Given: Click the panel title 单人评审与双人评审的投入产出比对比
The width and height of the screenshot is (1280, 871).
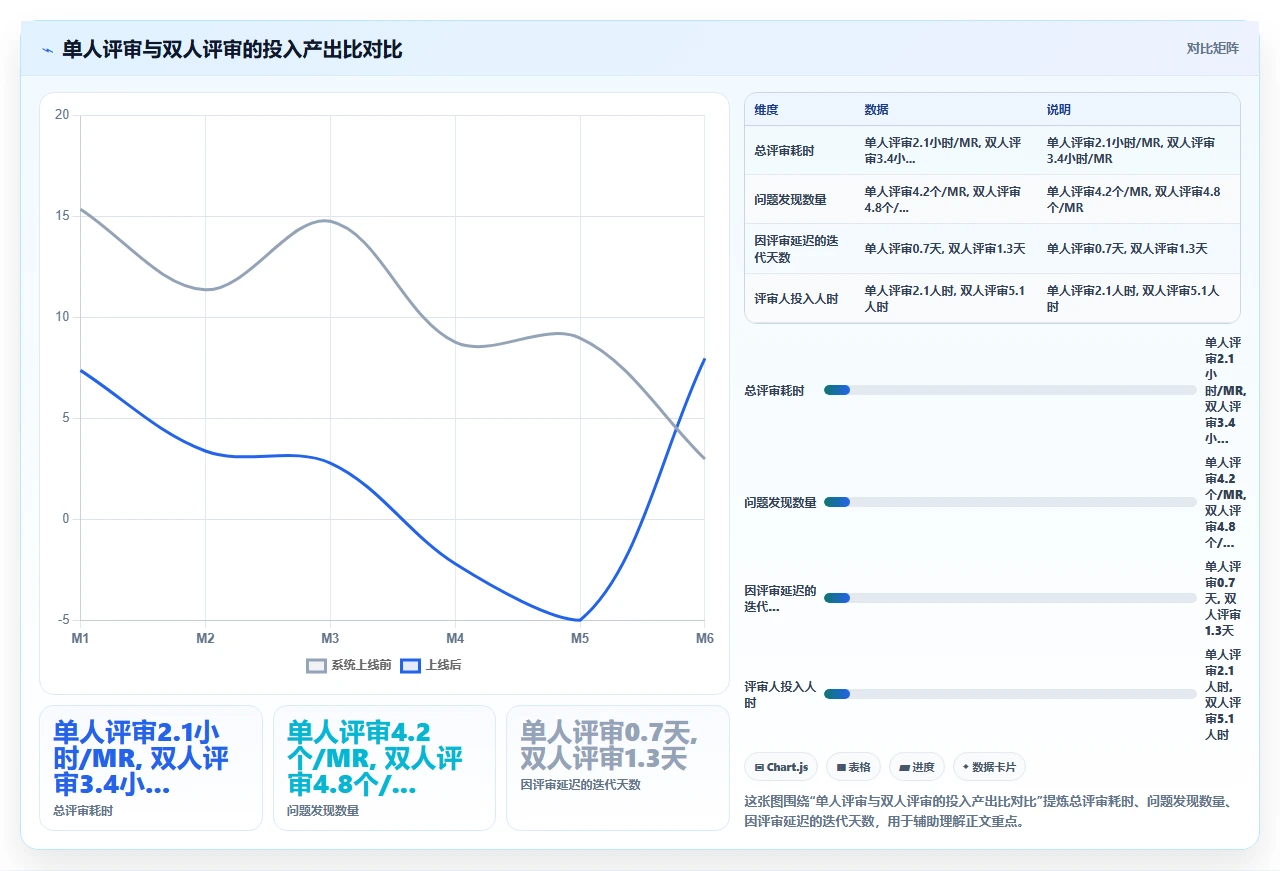Looking at the screenshot, I should tap(232, 49).
